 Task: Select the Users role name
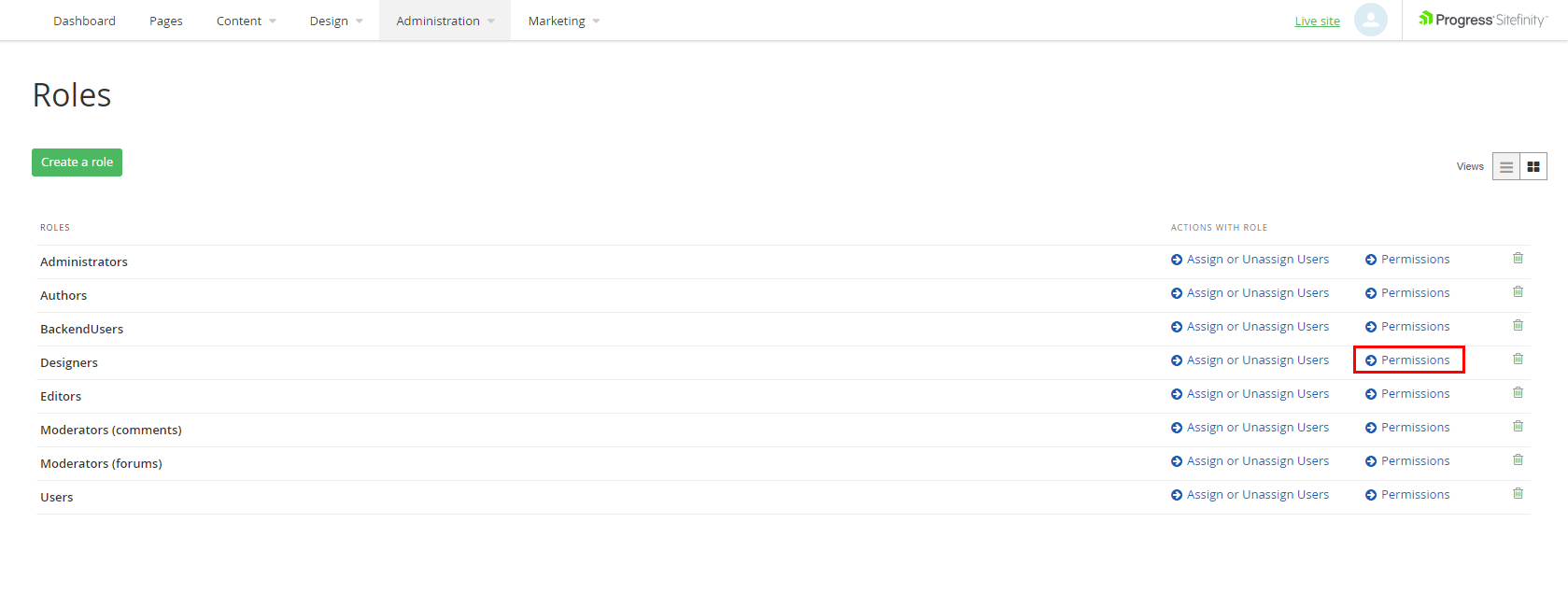(56, 498)
